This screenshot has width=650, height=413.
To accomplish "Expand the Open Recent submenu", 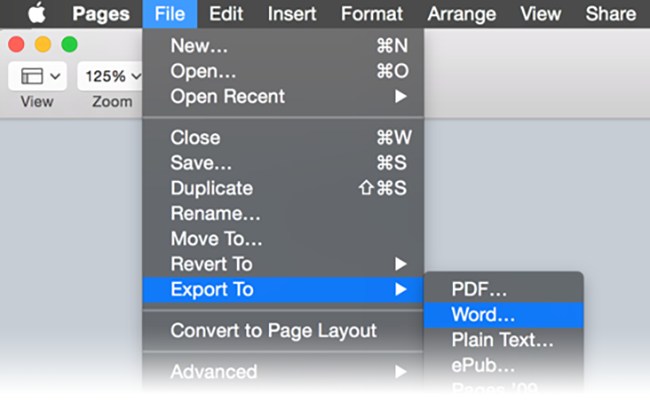I will 283,97.
